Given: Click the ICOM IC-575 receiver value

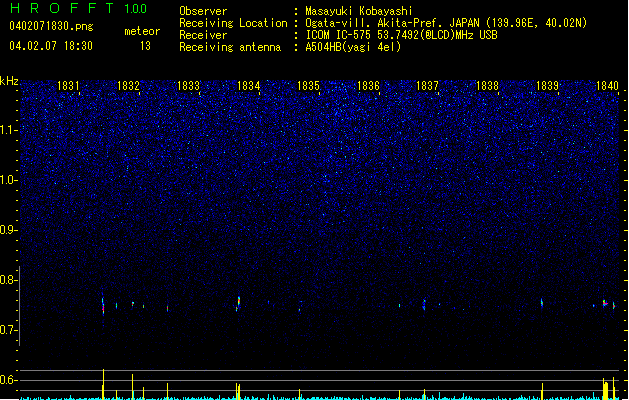Looking at the screenshot, I should pyautogui.click(x=401, y=35).
